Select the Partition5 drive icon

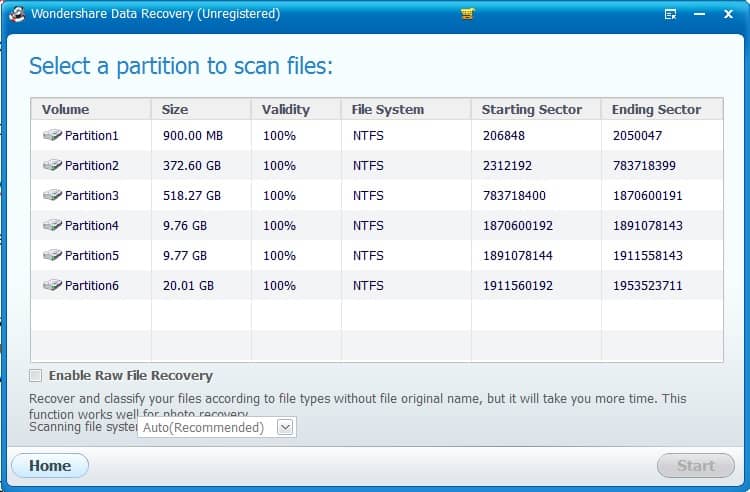[x=52, y=255]
